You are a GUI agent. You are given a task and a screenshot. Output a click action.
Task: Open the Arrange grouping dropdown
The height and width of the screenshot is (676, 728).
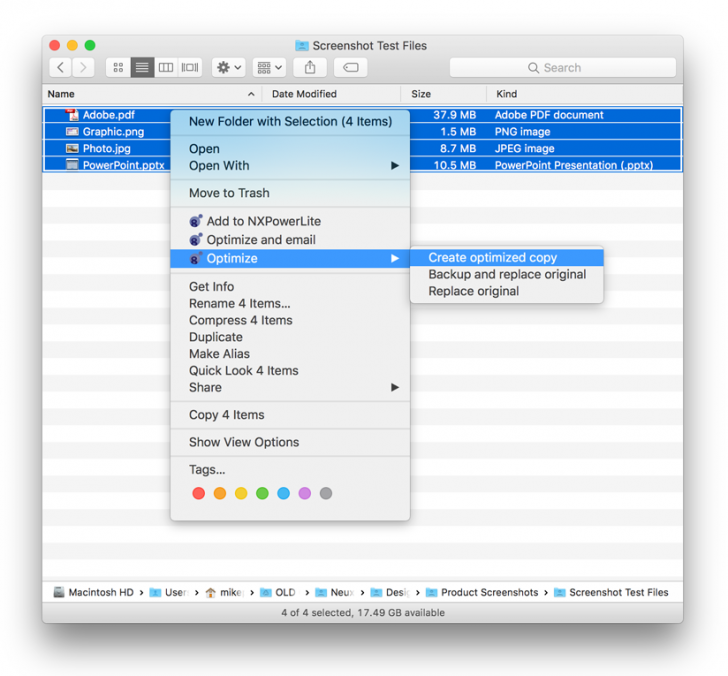269,68
